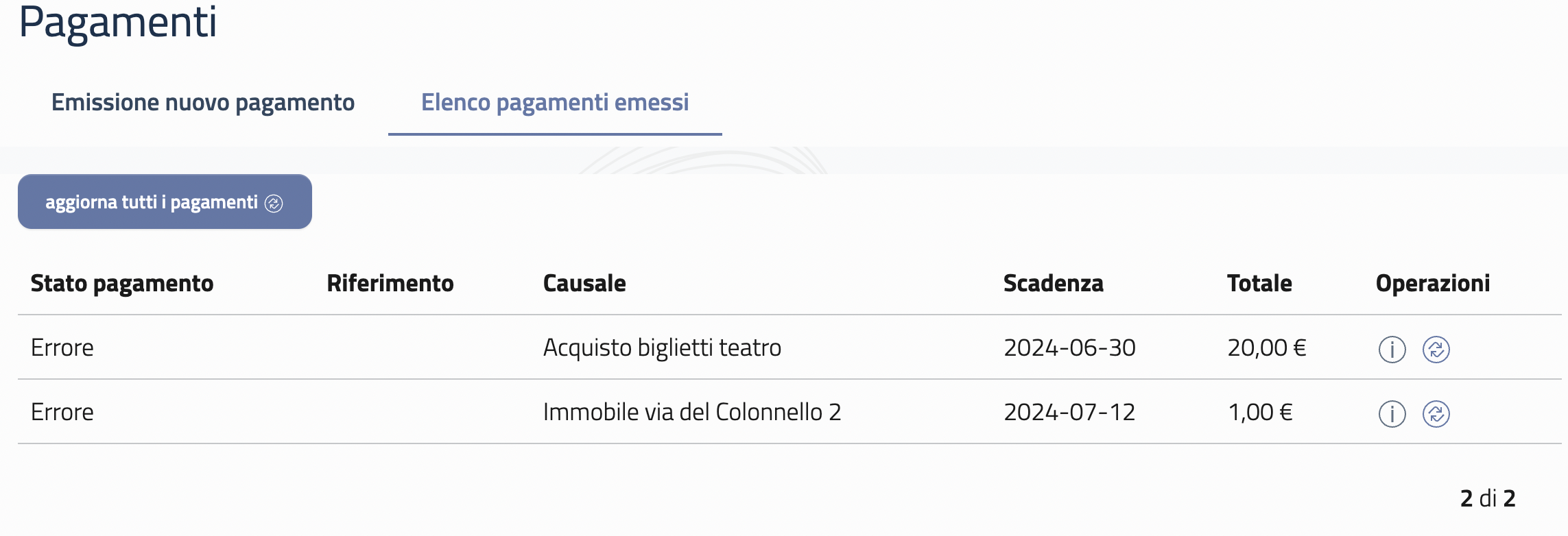Click the Stato pagamento column header
1568x536 pixels.
click(x=122, y=284)
